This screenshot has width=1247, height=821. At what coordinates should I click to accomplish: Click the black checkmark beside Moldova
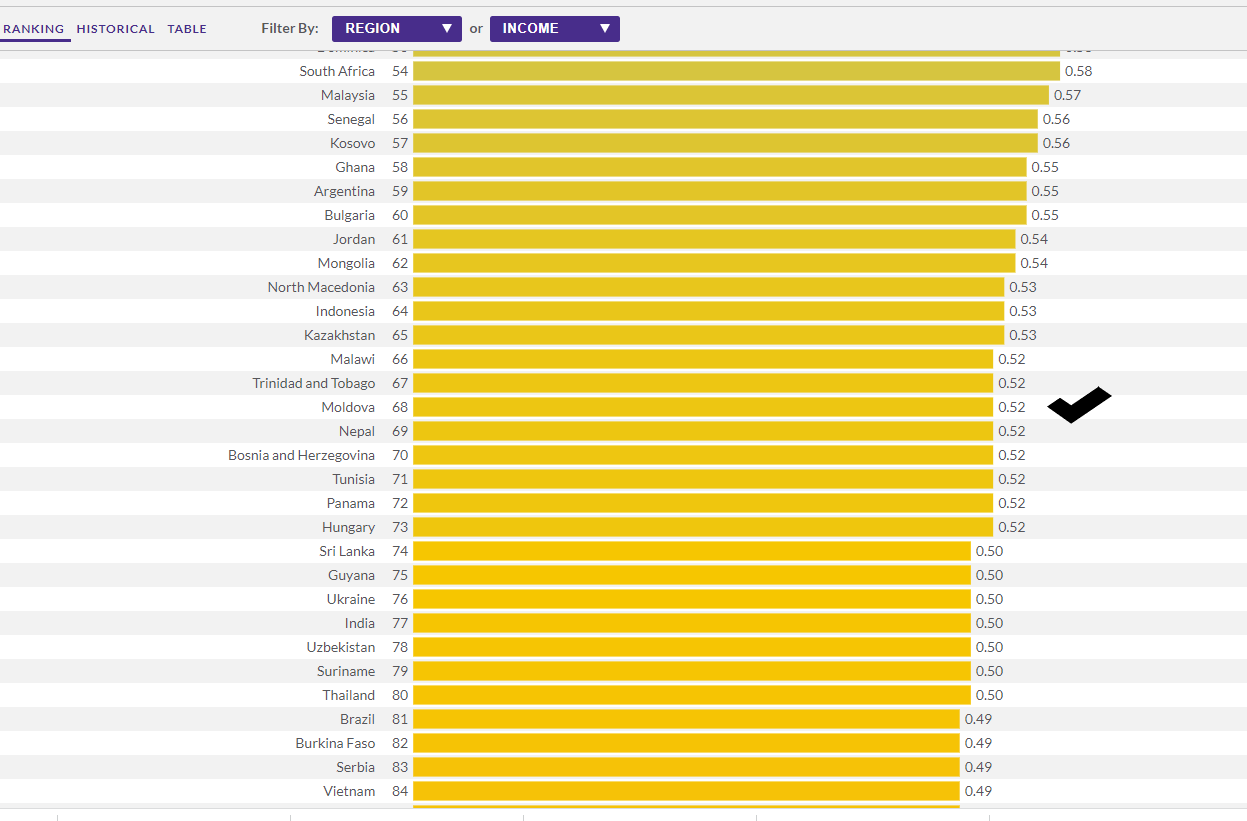pos(1078,405)
